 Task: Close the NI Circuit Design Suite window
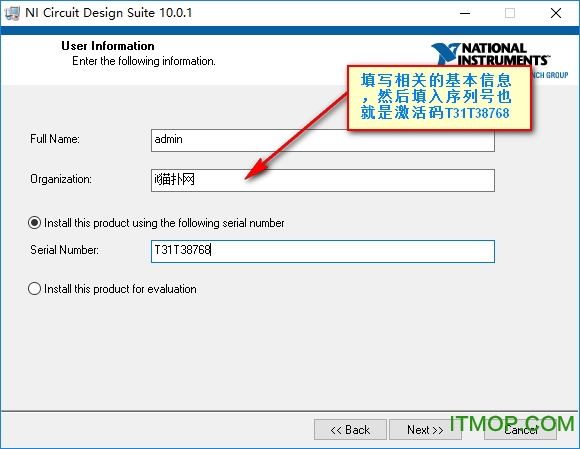[x=556, y=13]
